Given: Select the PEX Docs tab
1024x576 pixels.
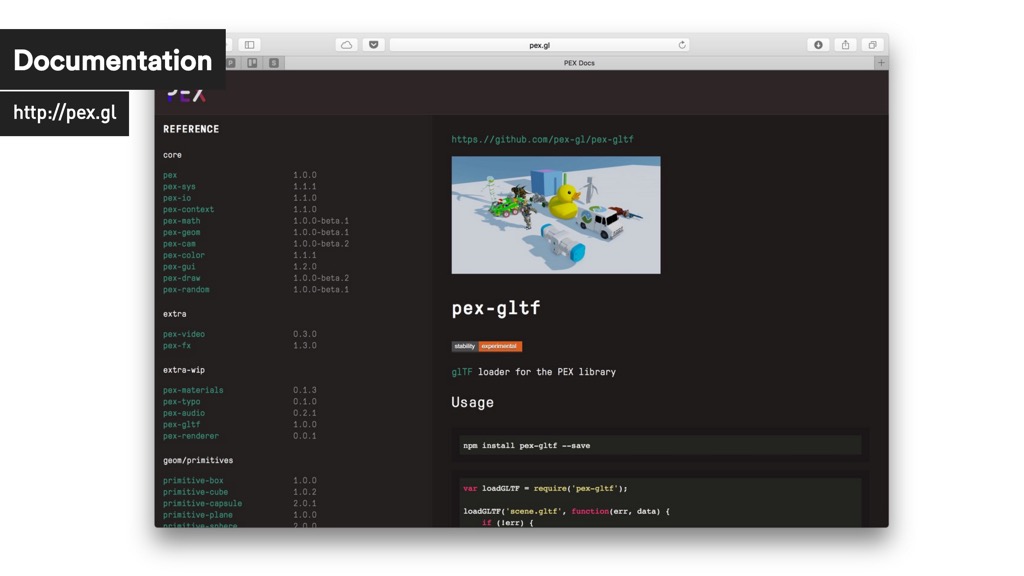Looking at the screenshot, I should (579, 63).
